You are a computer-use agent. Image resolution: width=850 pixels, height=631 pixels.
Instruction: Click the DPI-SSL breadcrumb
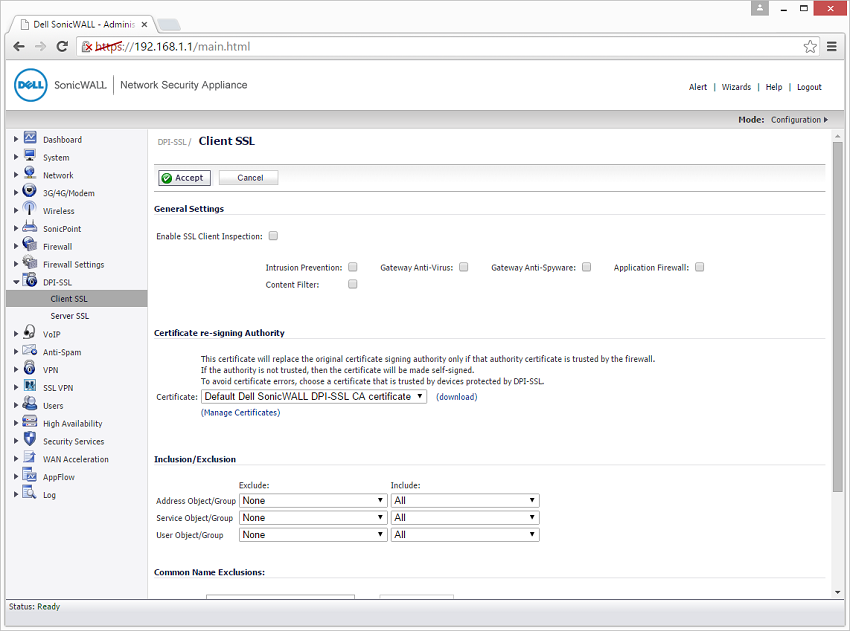click(x=172, y=142)
